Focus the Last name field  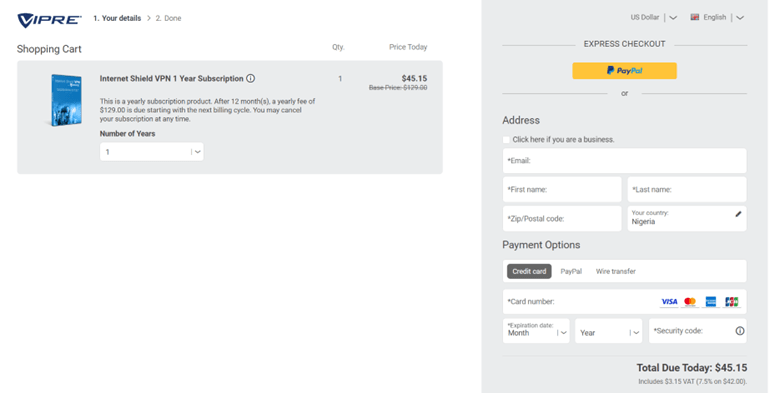click(687, 190)
